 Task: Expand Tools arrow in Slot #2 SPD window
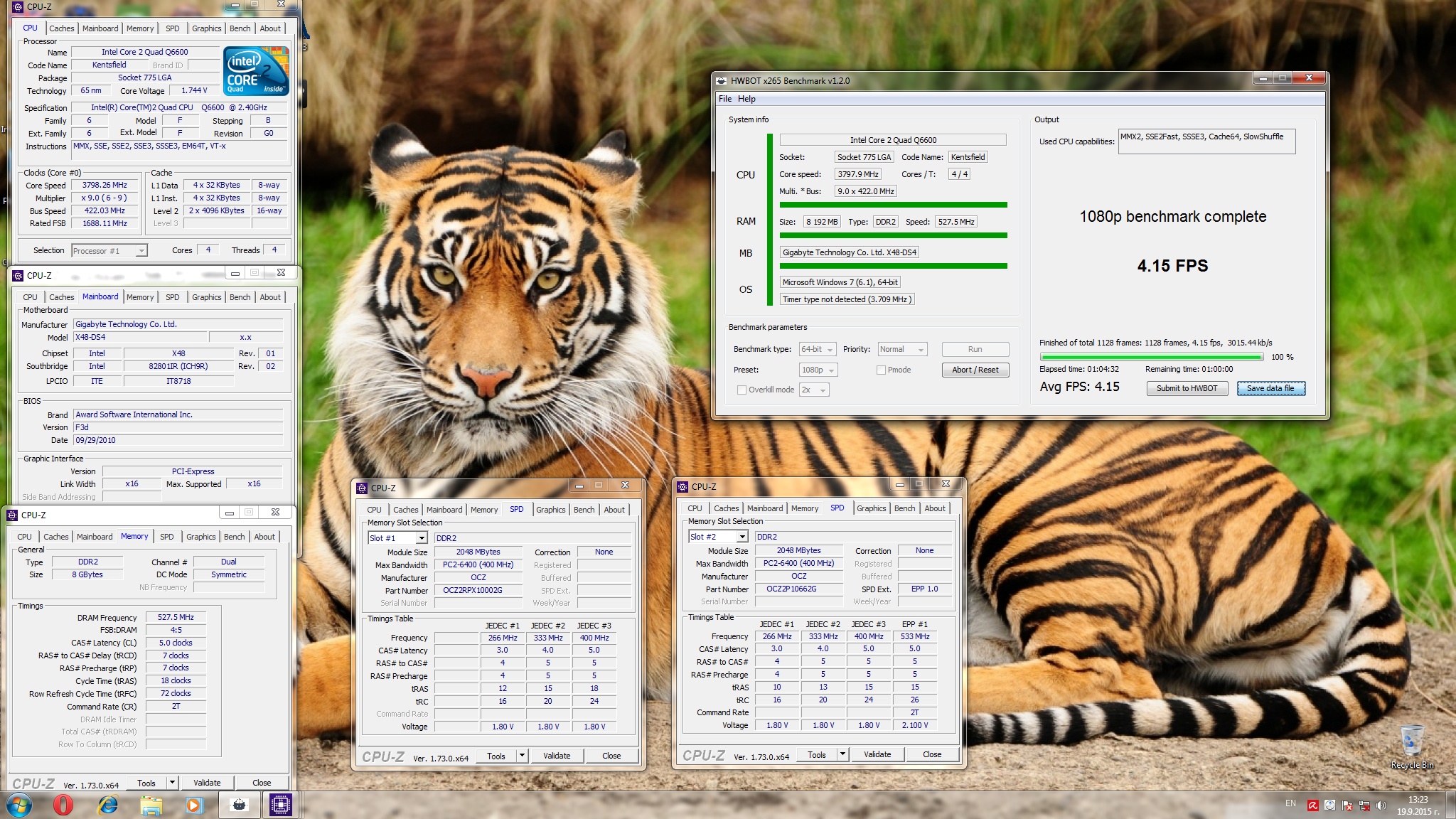pos(842,754)
